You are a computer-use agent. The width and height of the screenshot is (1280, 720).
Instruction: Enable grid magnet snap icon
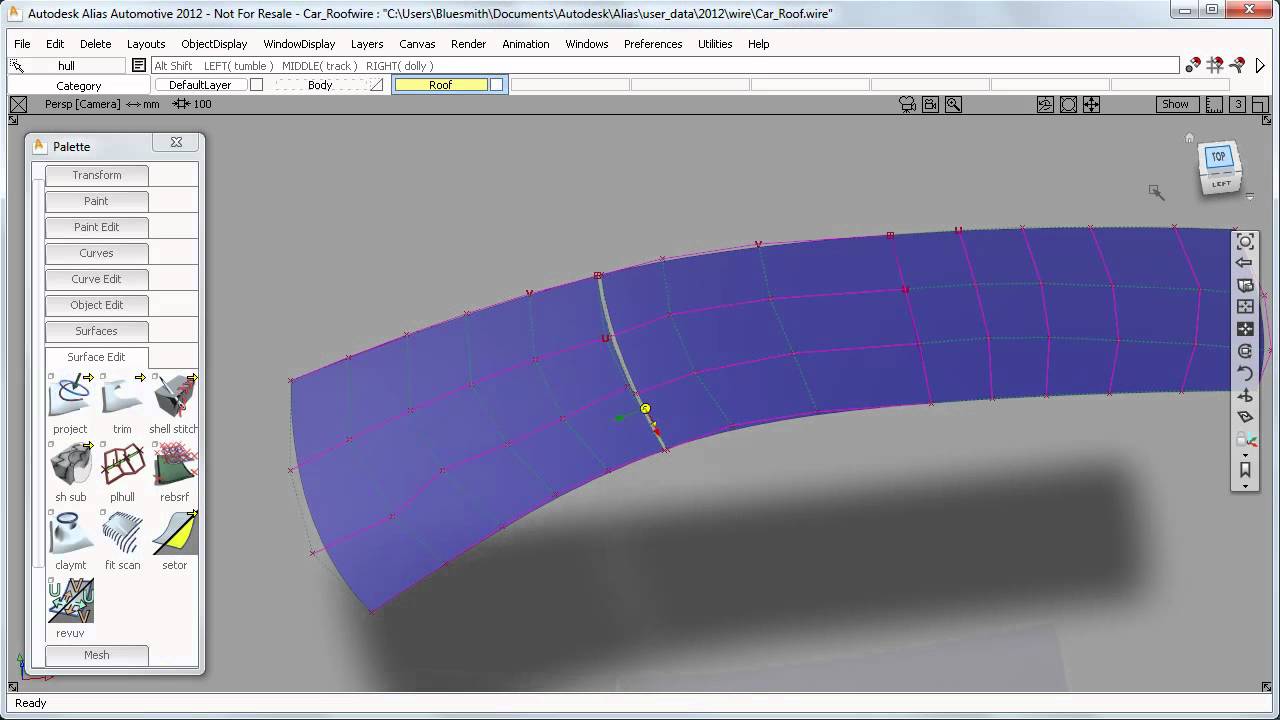tap(1215, 66)
